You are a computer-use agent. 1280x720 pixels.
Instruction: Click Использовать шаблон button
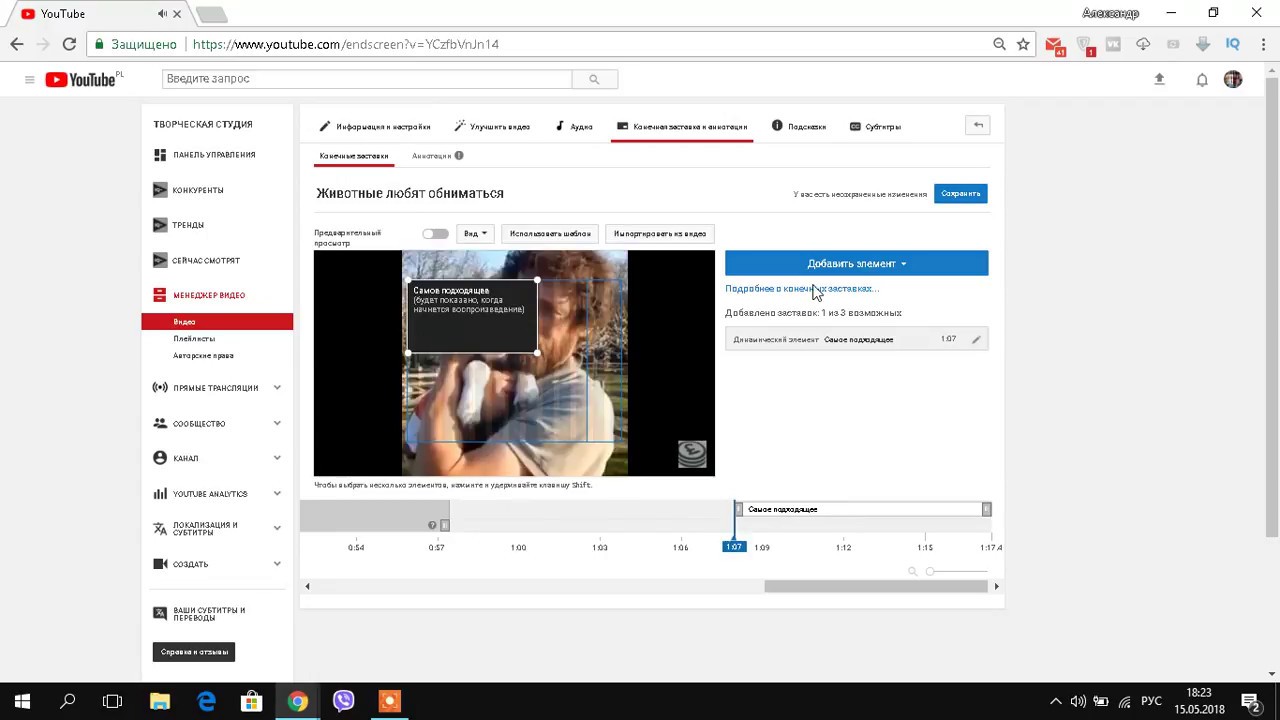tap(550, 234)
